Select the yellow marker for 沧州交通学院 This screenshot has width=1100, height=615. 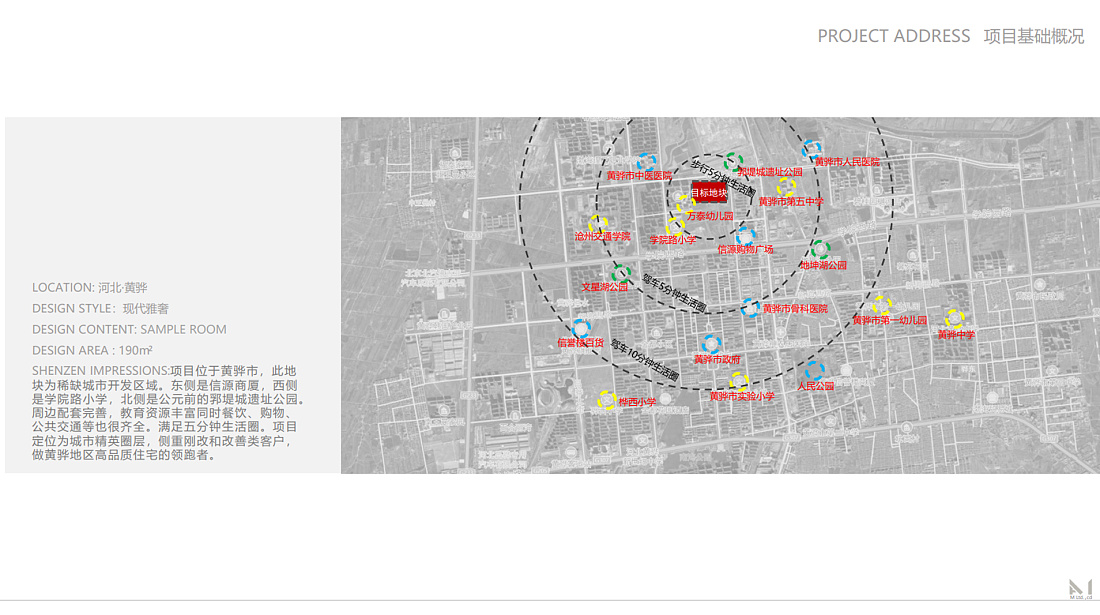pos(598,224)
